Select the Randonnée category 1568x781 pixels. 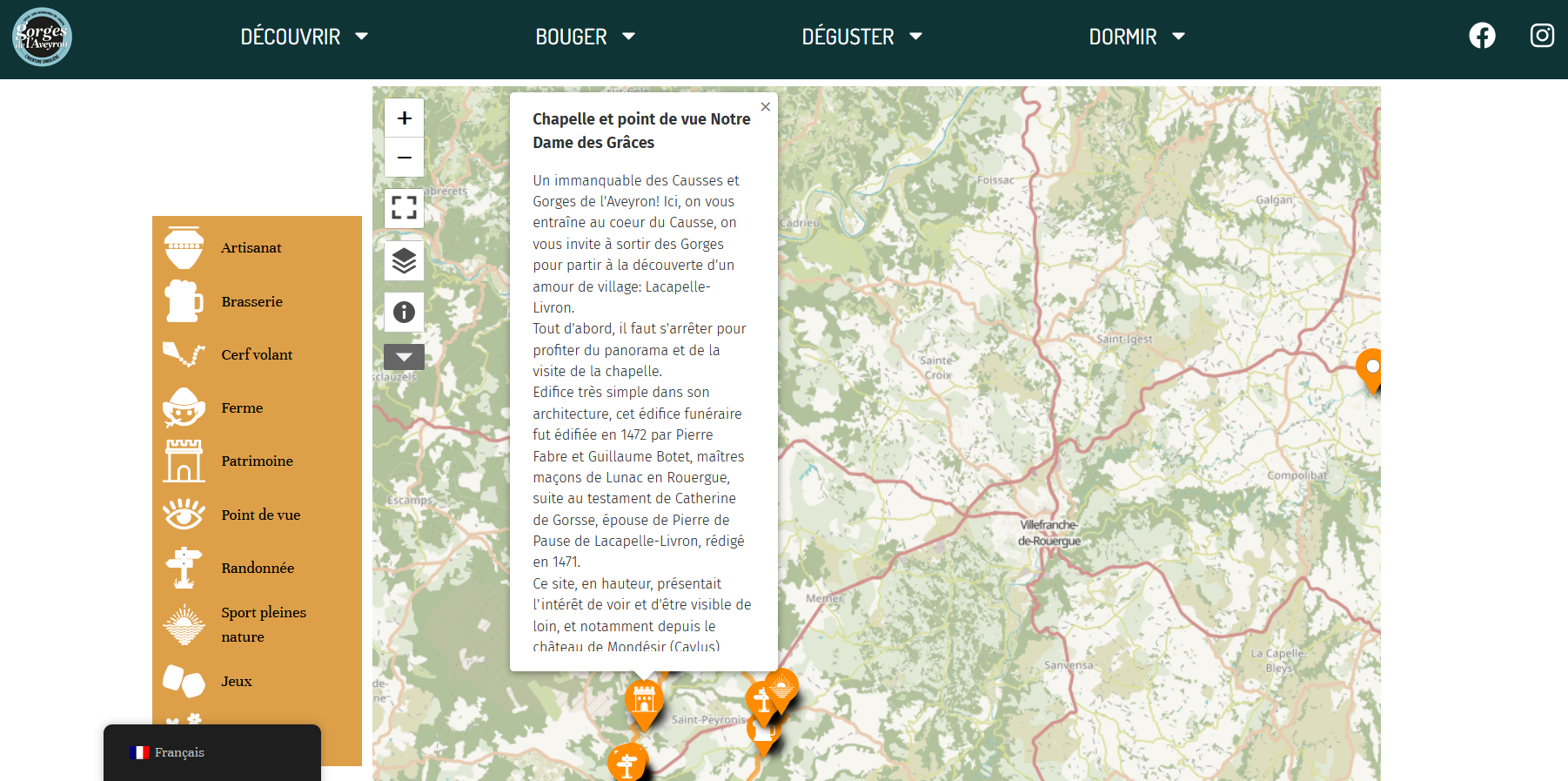[258, 569]
